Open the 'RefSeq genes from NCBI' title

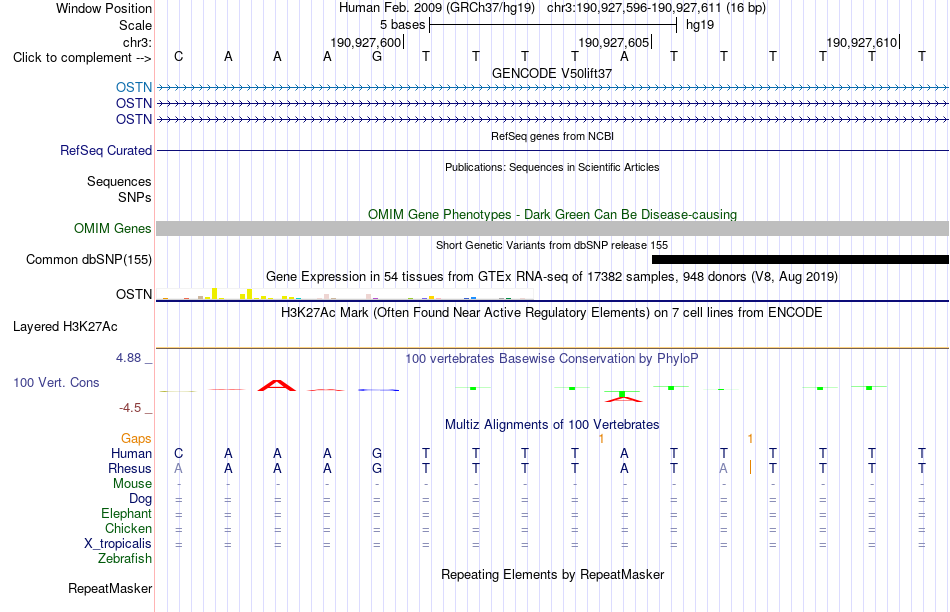pos(552,136)
